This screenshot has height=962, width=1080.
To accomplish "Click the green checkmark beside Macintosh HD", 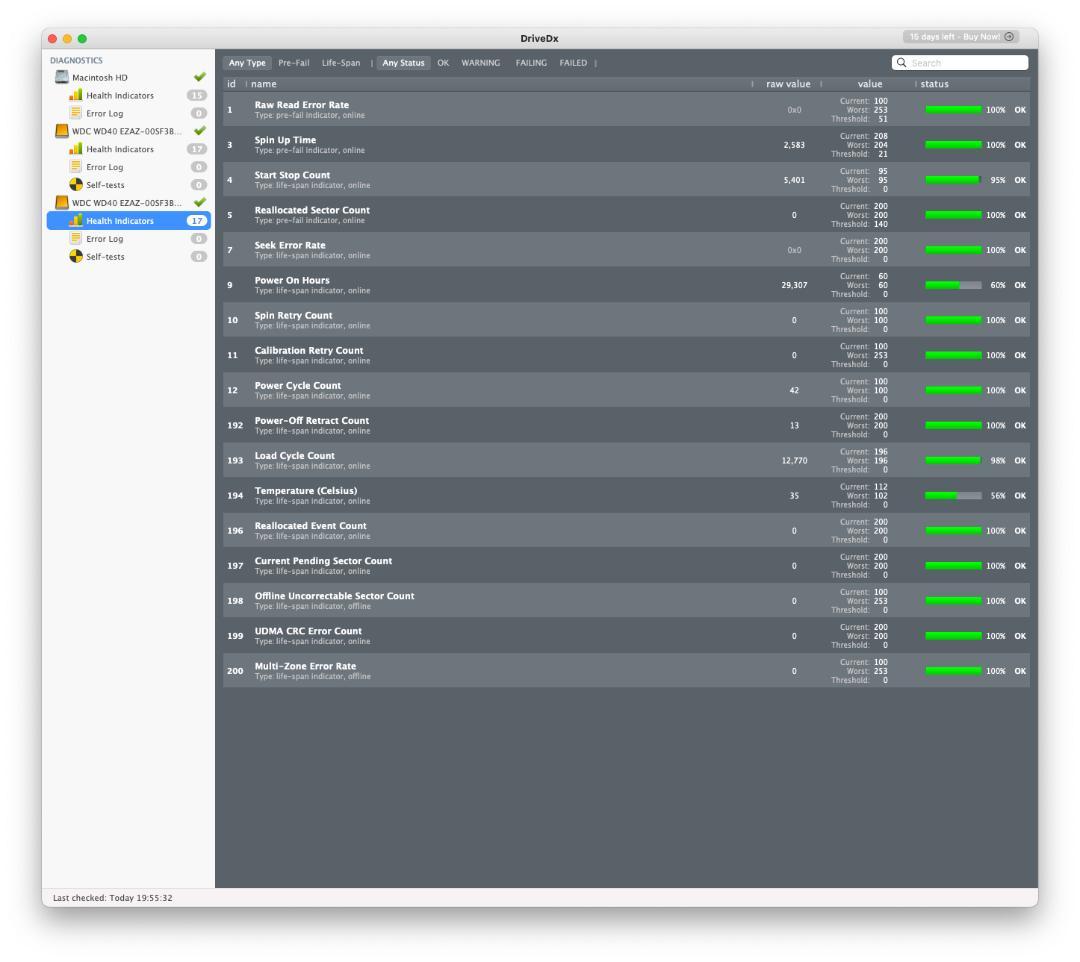I will pos(199,77).
